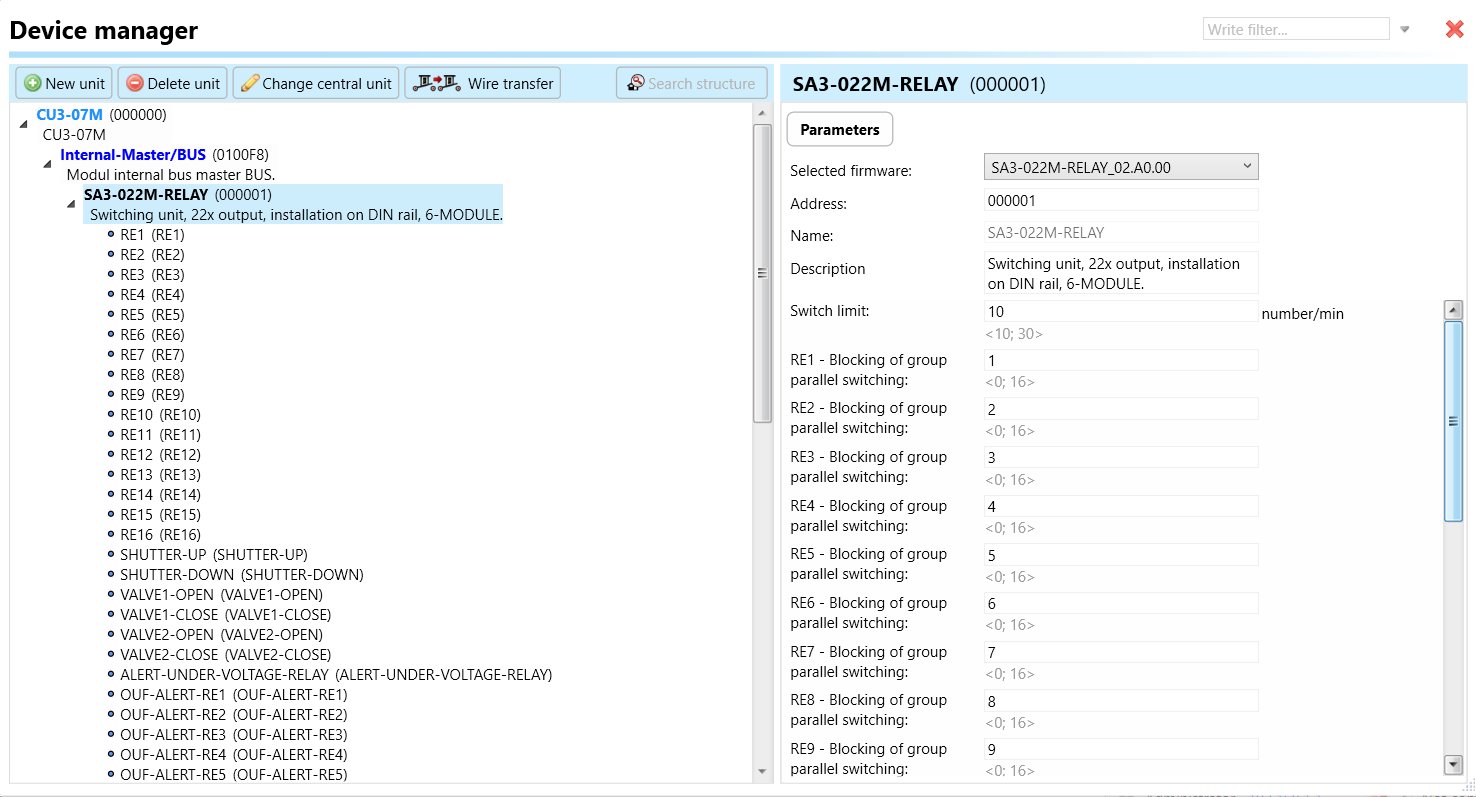Collapse the SA3-022M-RELAY node
The height and width of the screenshot is (797, 1476).
click(71, 204)
